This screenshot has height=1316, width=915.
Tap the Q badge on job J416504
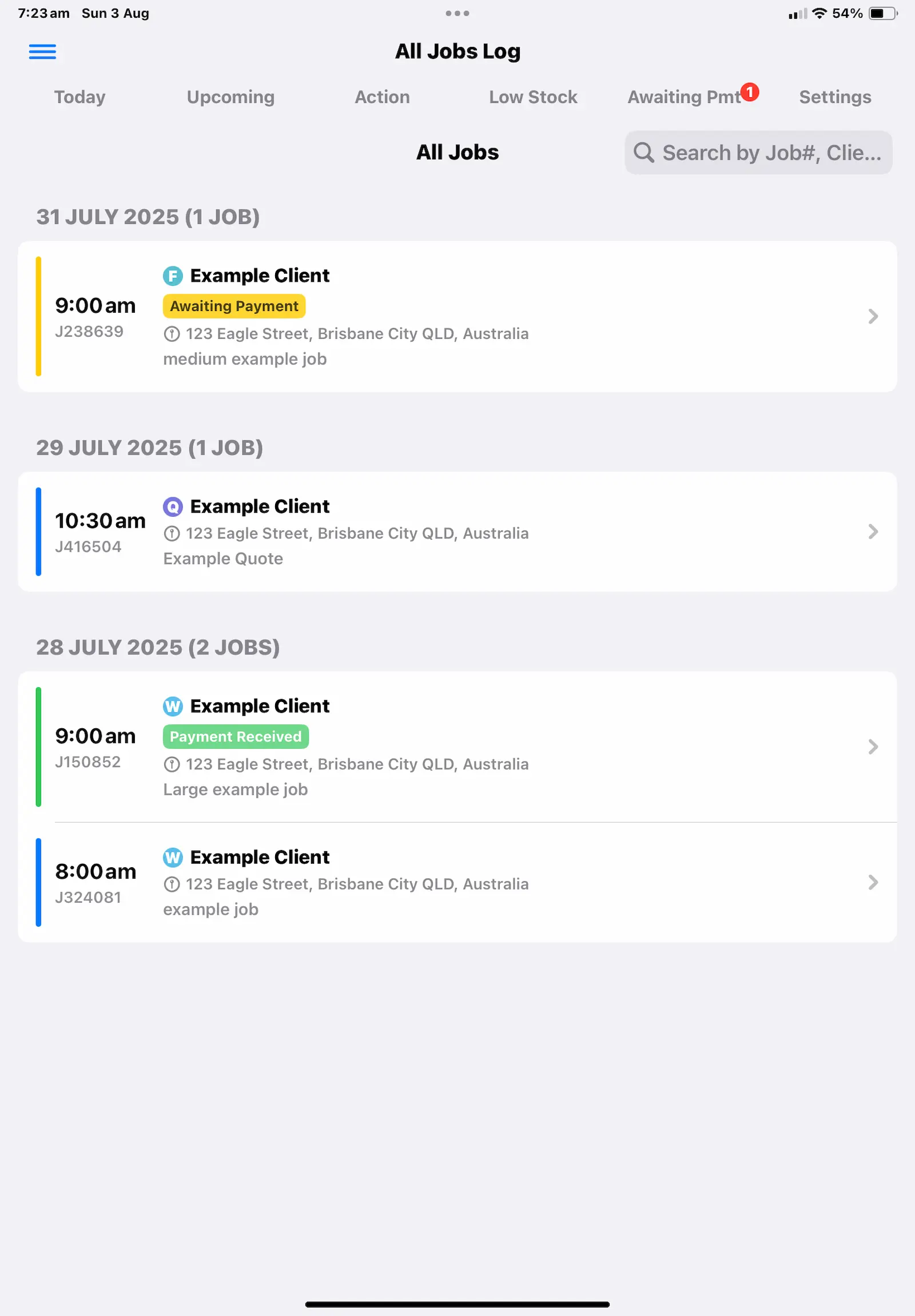(x=173, y=507)
